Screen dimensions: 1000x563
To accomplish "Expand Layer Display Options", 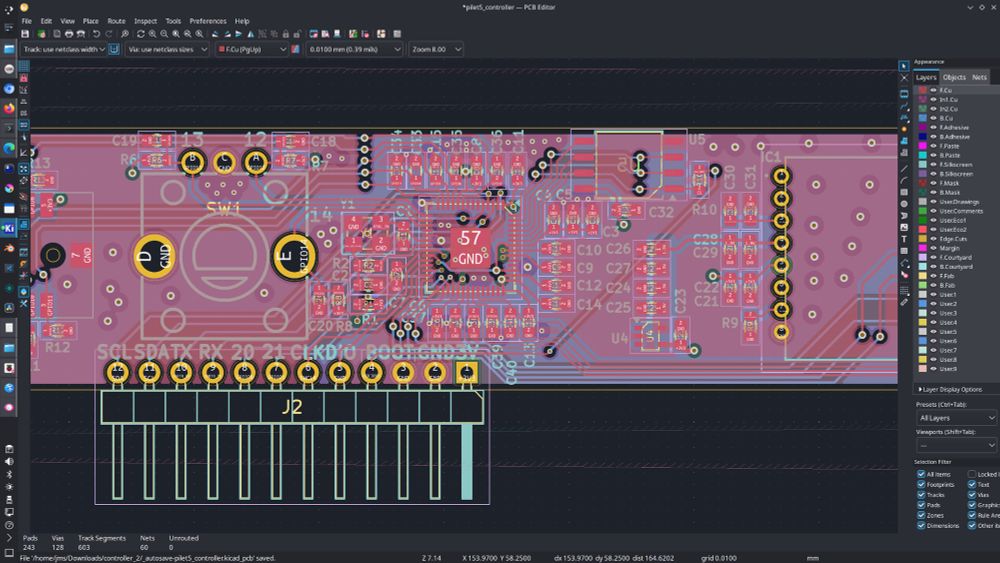I will pos(951,389).
